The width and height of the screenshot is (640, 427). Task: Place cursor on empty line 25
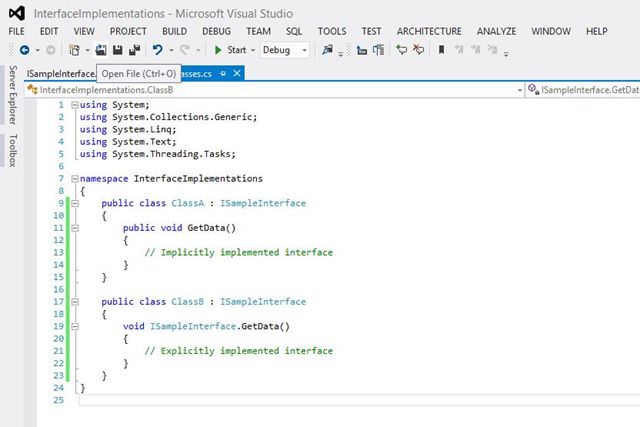tap(359, 400)
